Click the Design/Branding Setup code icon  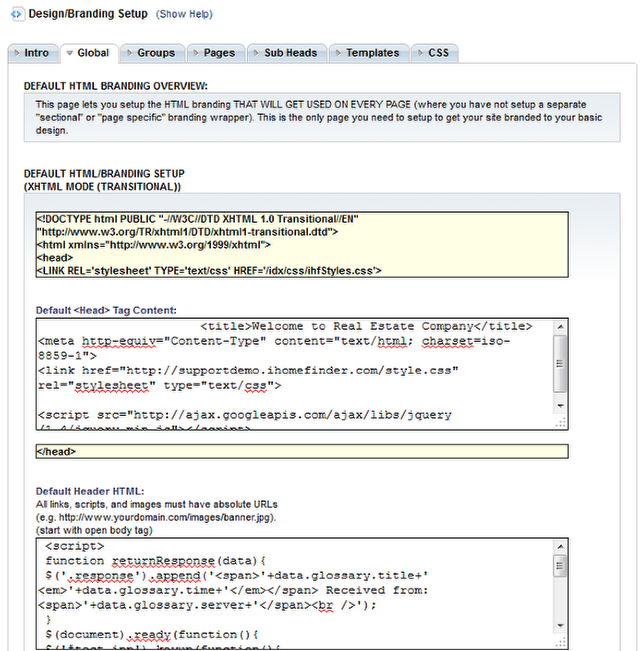click(17, 14)
